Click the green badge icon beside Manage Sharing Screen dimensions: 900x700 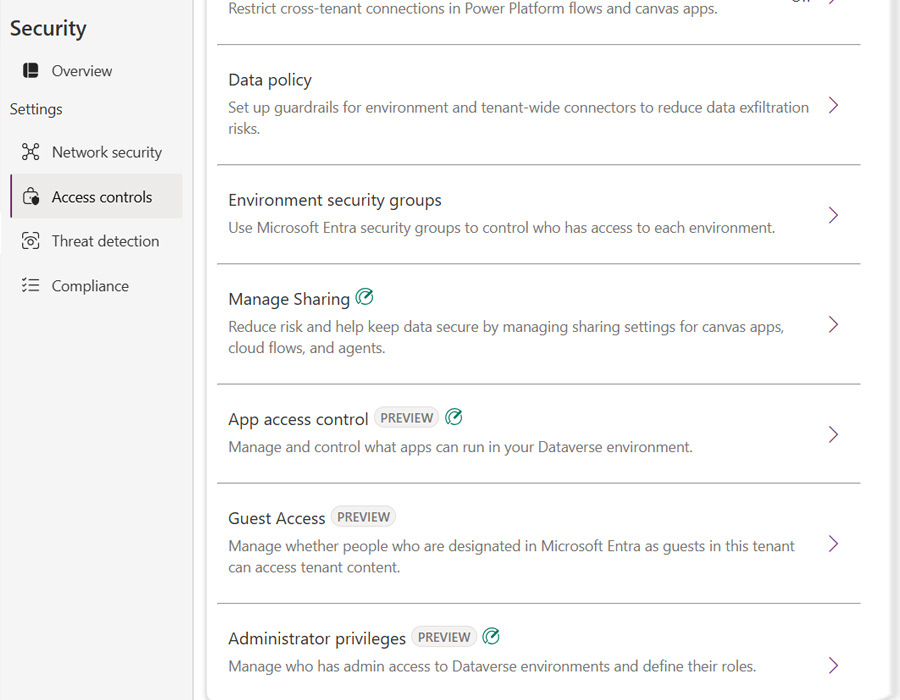coord(364,297)
